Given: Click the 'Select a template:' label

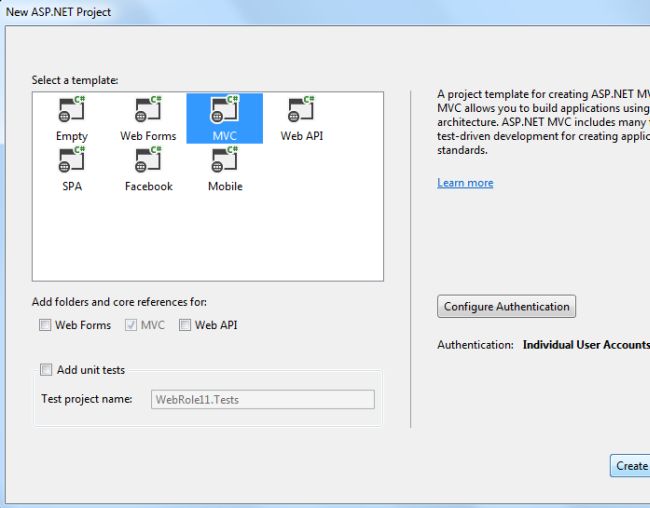Looking at the screenshot, I should click(x=75, y=80).
